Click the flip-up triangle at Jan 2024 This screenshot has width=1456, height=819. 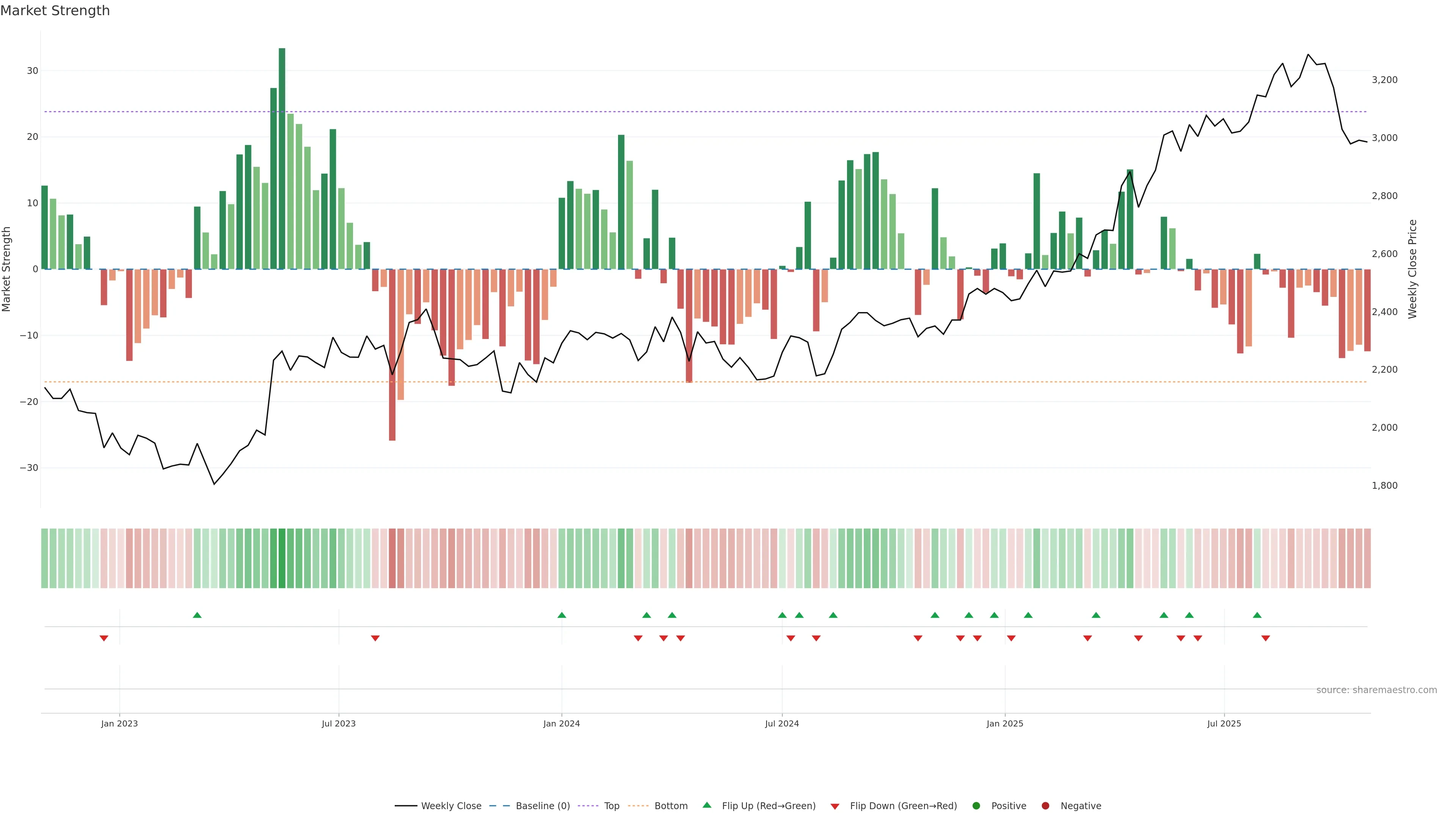click(x=562, y=615)
